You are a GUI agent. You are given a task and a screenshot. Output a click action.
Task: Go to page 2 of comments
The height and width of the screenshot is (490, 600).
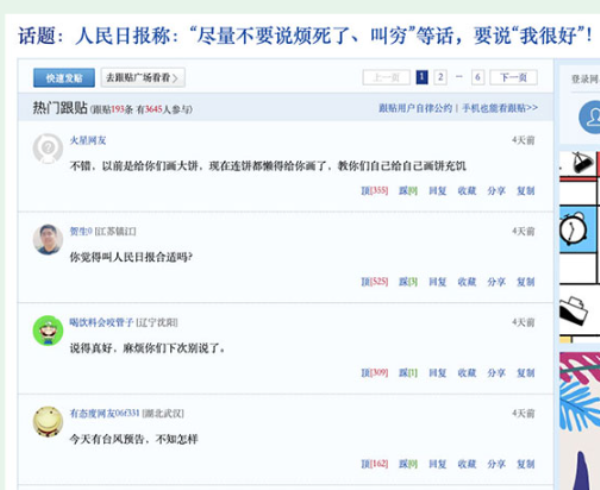(440, 78)
